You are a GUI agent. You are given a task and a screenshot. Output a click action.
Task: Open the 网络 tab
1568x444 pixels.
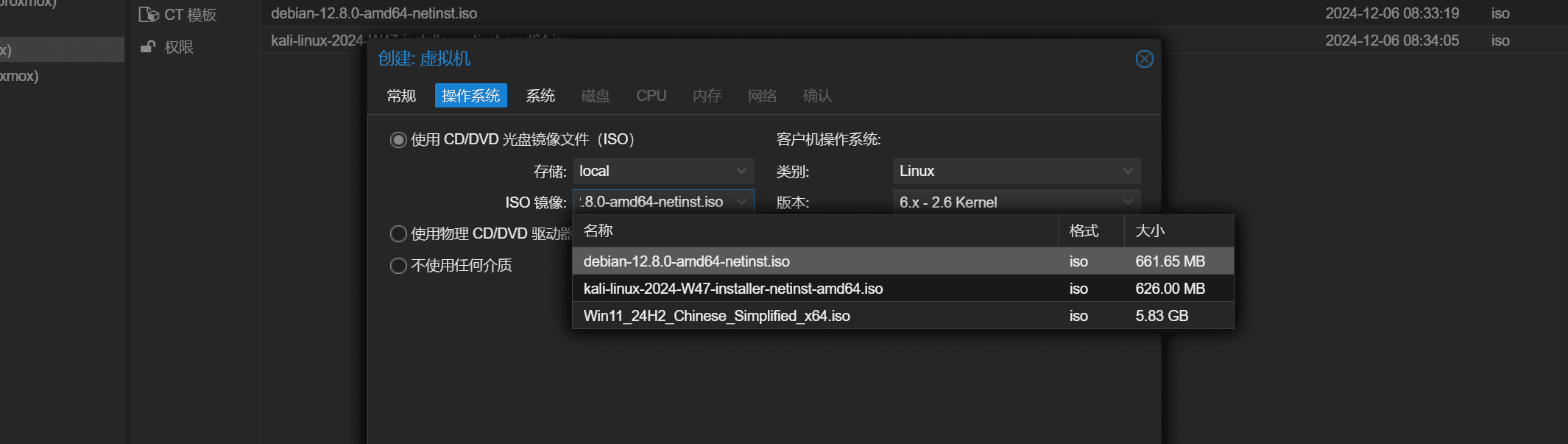763,96
